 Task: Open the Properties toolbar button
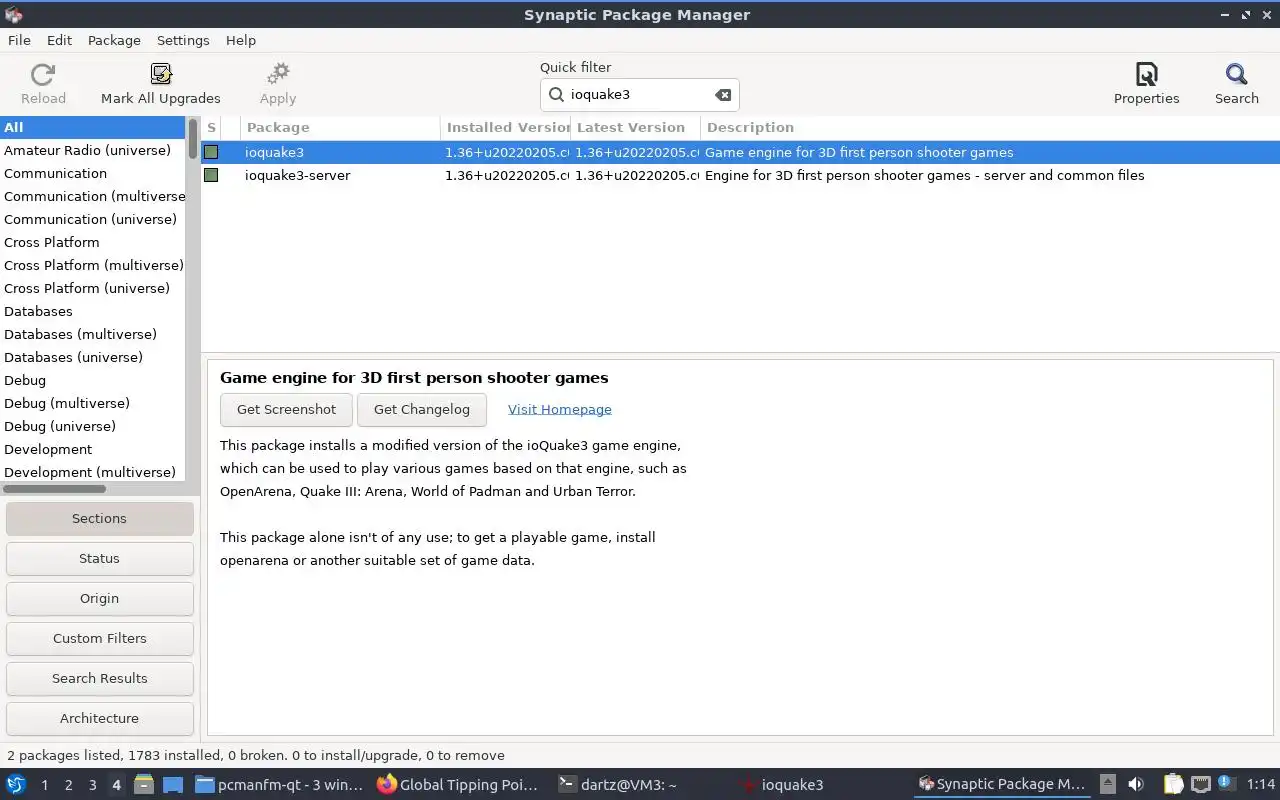[1147, 84]
